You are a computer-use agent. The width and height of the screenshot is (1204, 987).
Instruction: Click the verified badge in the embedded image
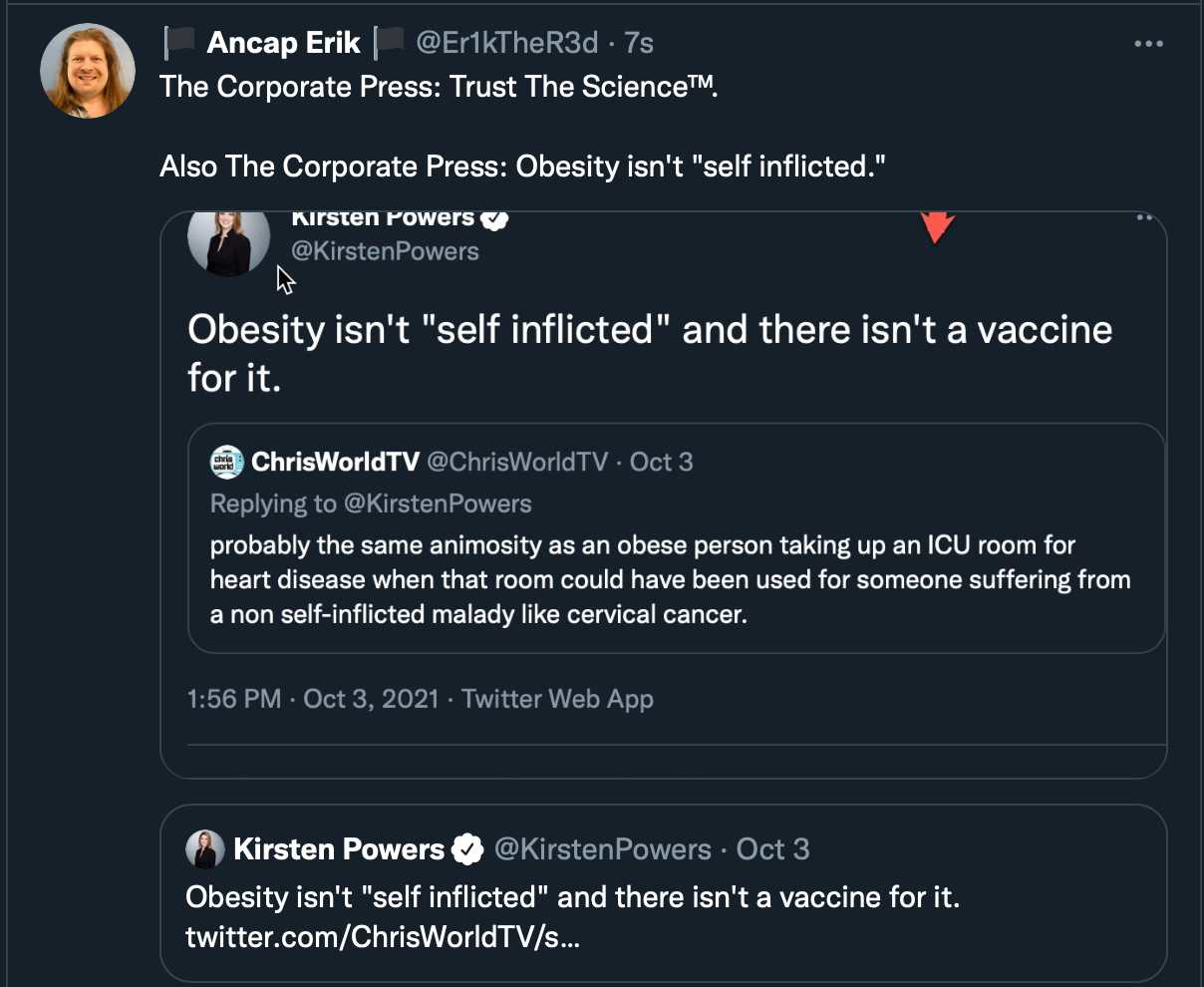495,218
